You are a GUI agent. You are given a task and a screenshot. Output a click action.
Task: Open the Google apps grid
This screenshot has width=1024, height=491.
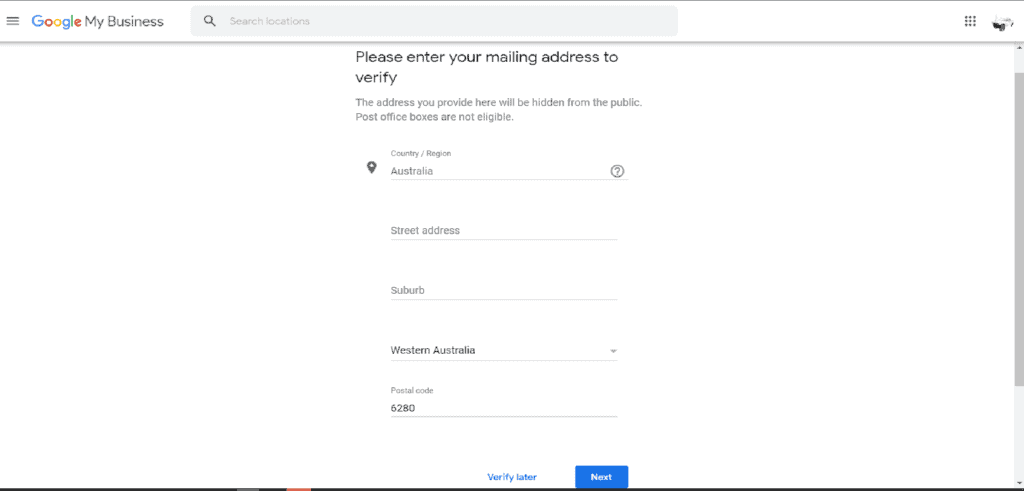coord(970,21)
